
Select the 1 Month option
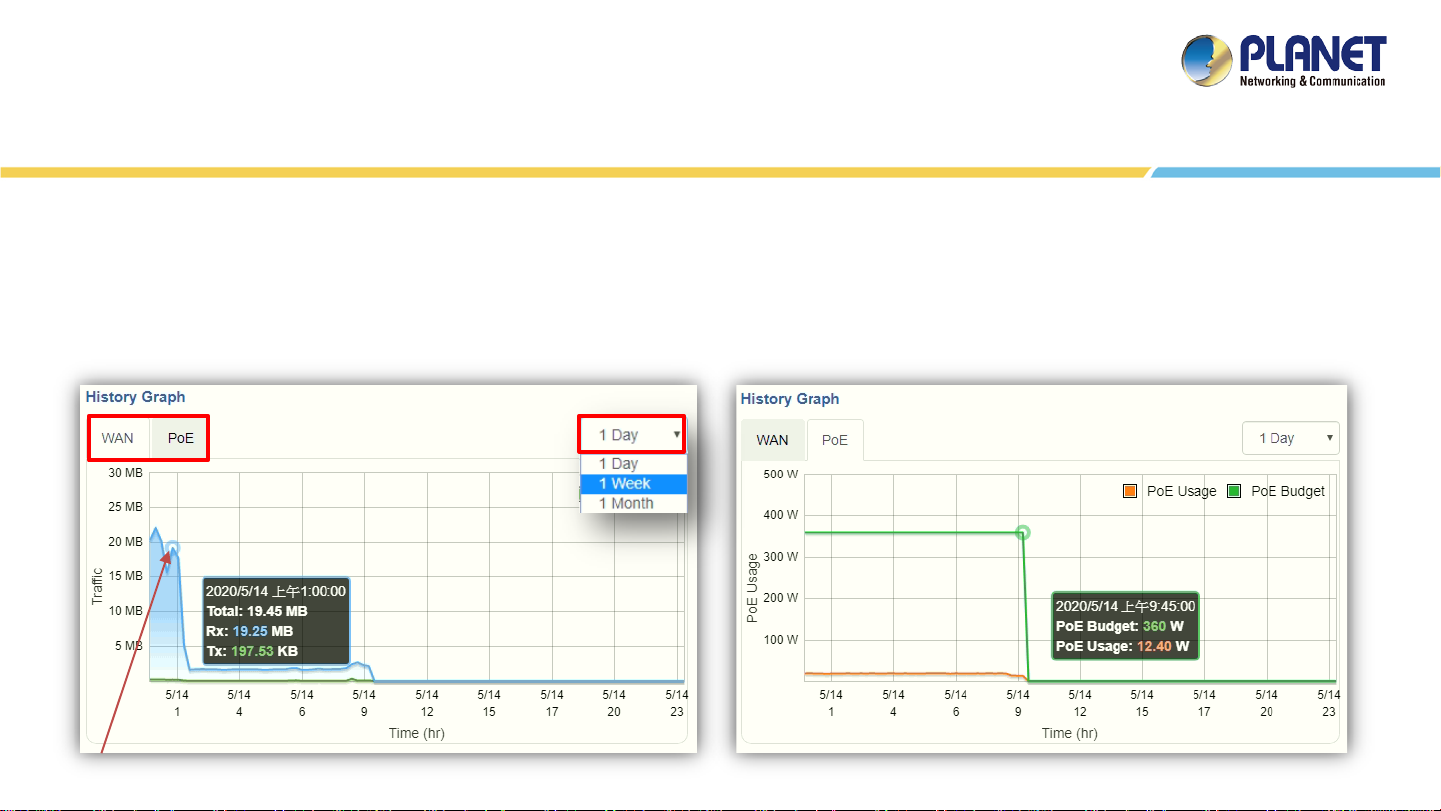tap(633, 503)
